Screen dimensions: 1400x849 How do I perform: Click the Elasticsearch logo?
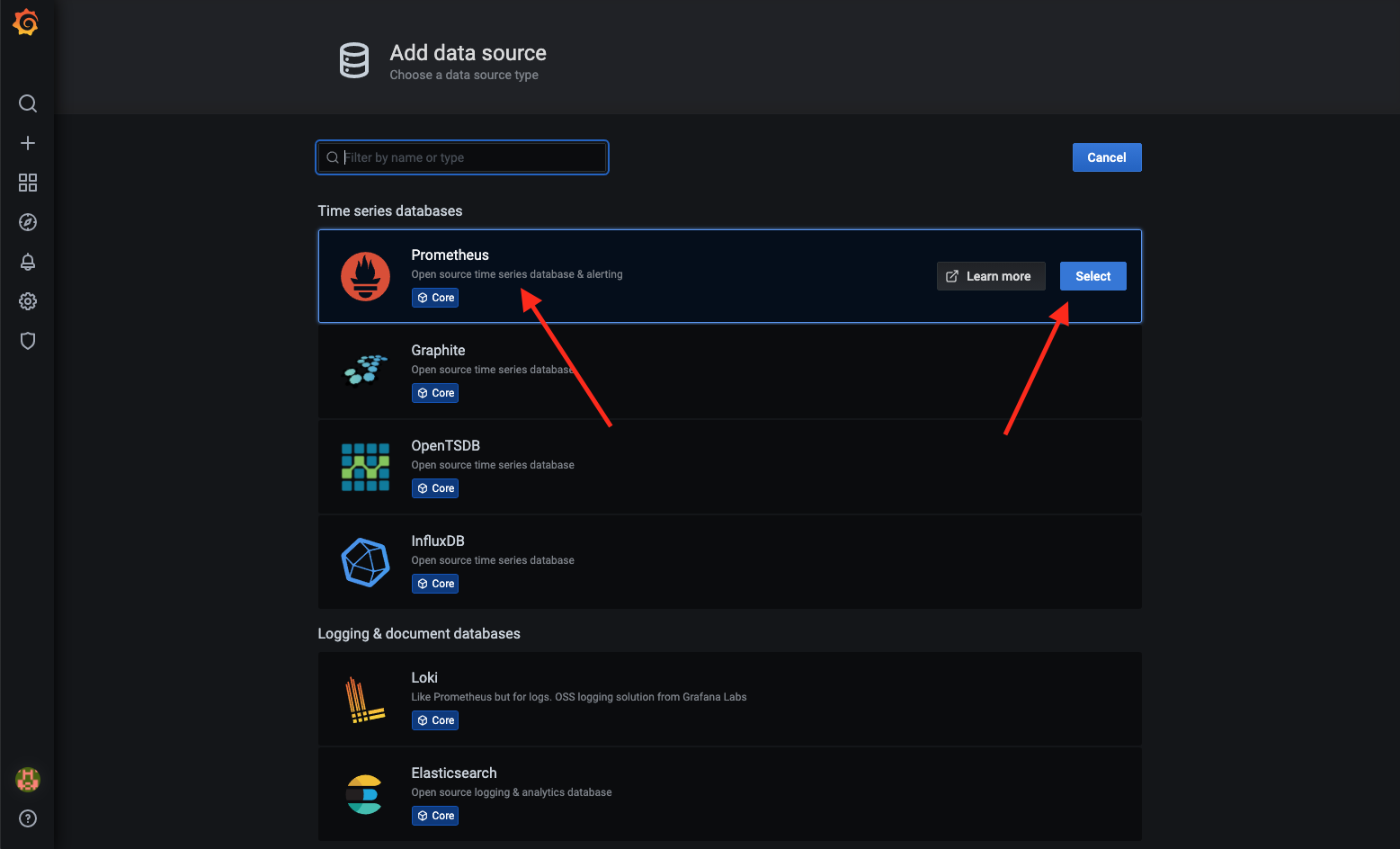(364, 794)
